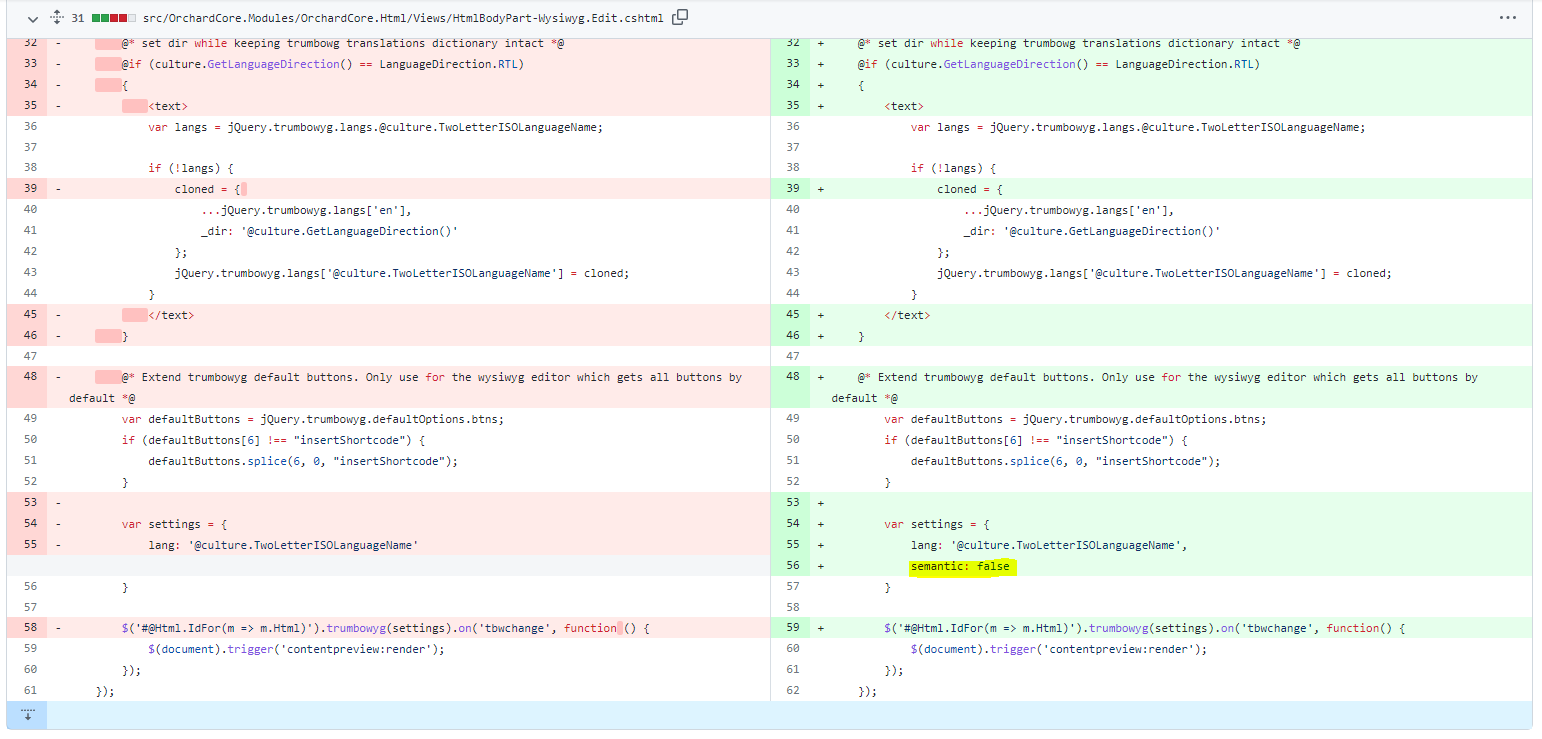Click removed '<text>' opening line on left
This screenshot has height=739, width=1542.
(x=168, y=105)
